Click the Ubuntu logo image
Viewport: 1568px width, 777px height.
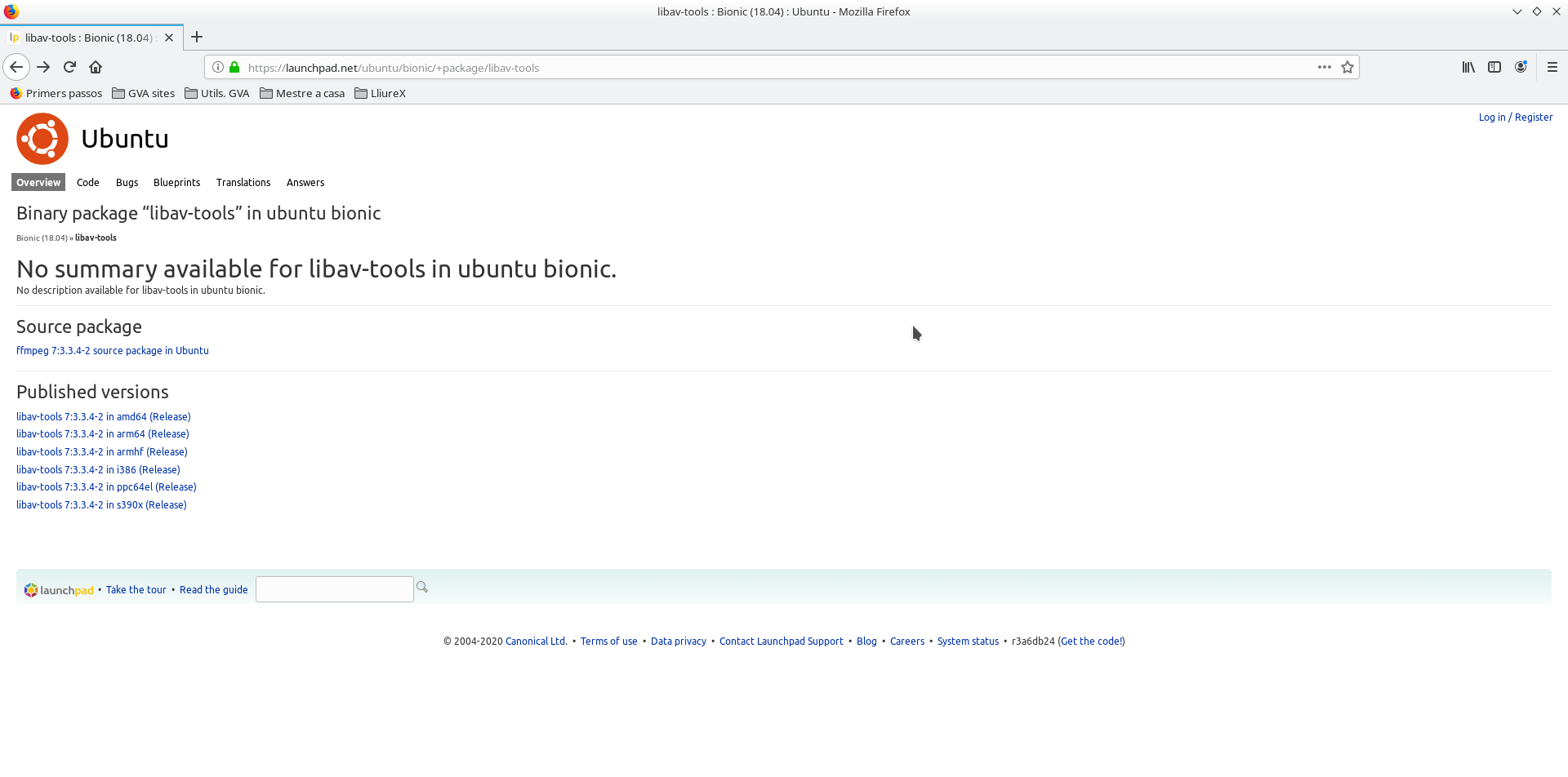[42, 139]
